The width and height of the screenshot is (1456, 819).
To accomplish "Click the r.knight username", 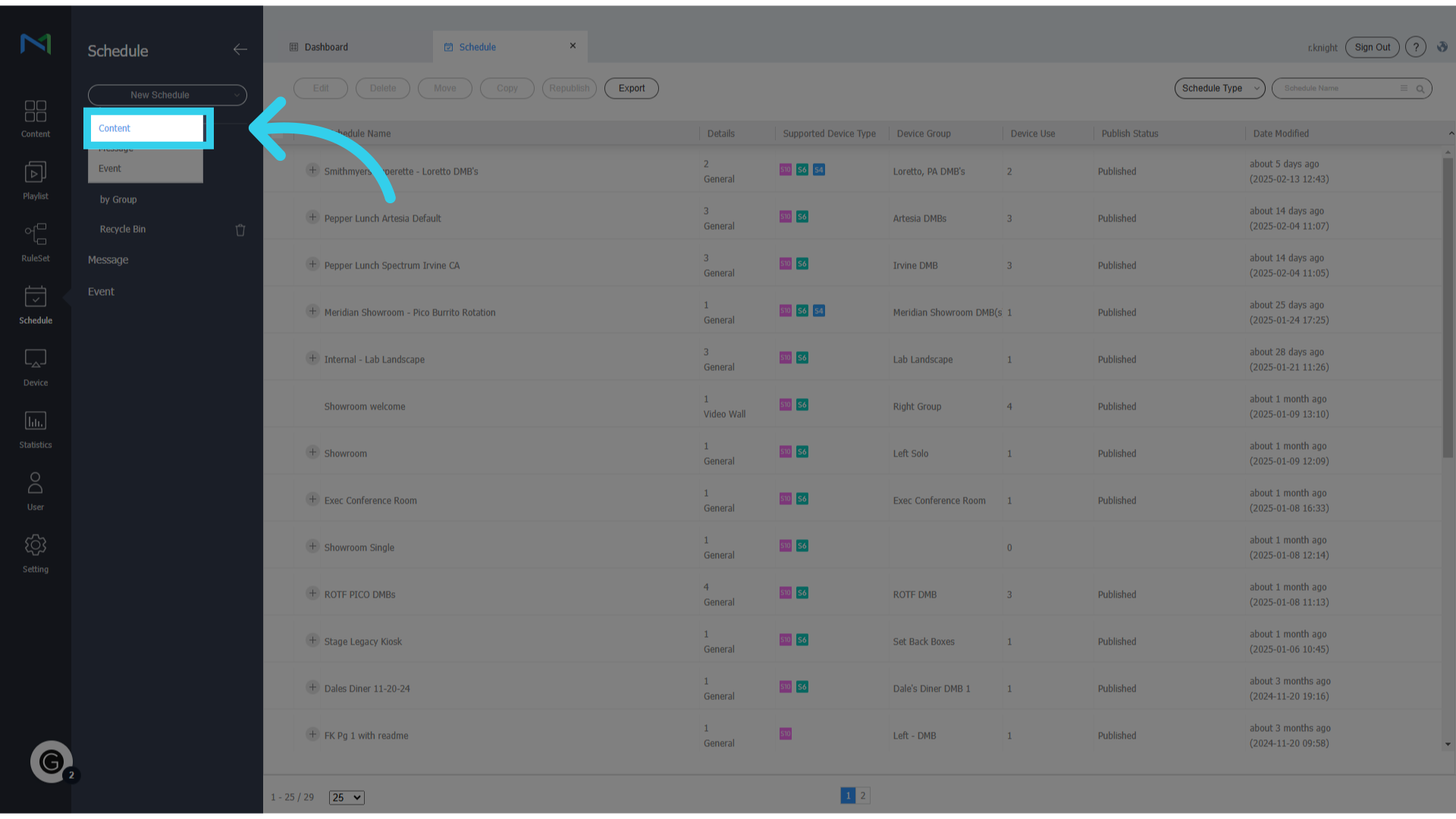I will [1323, 48].
